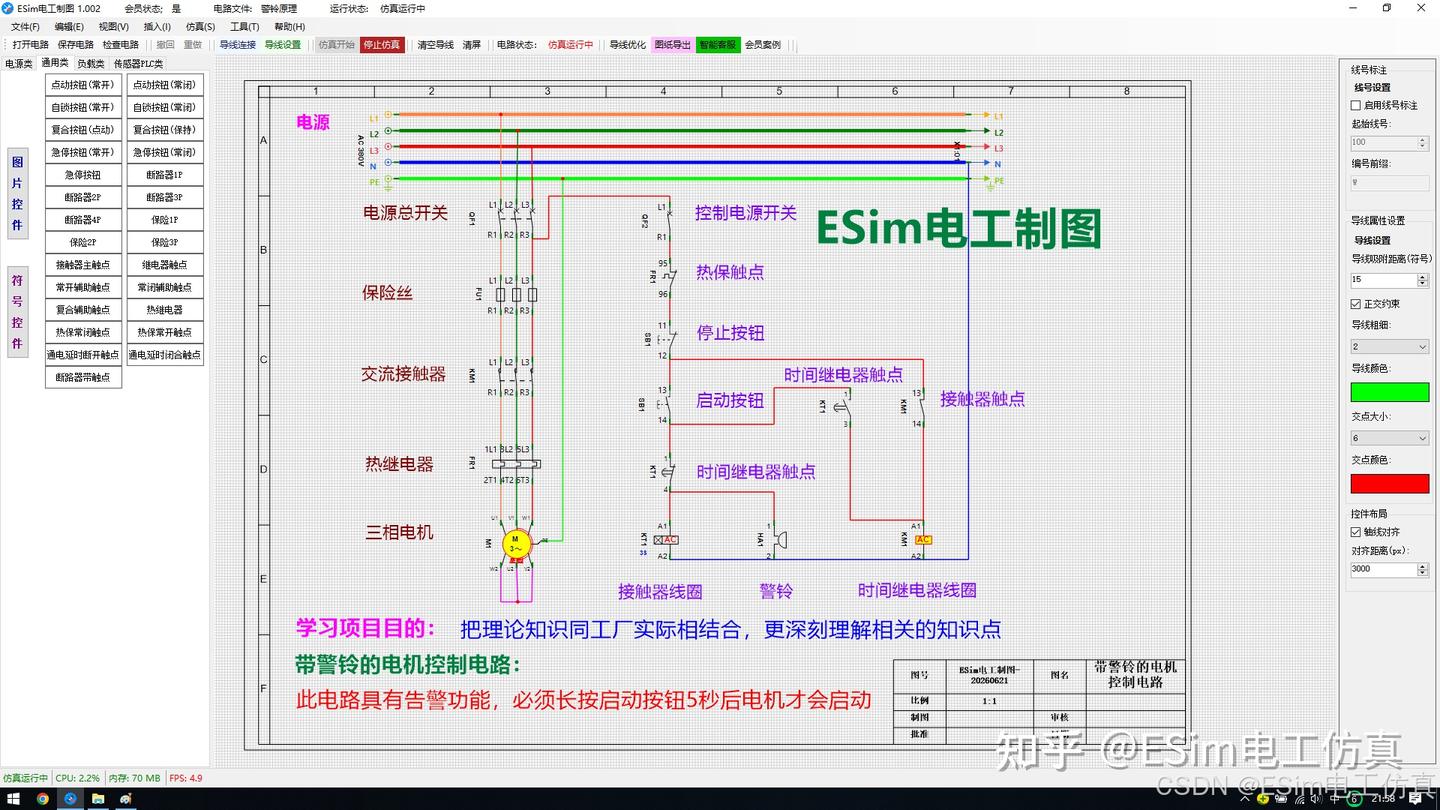Open the 导线粗细 dropdown
Screen dimensions: 1440x810
(x=1390, y=347)
